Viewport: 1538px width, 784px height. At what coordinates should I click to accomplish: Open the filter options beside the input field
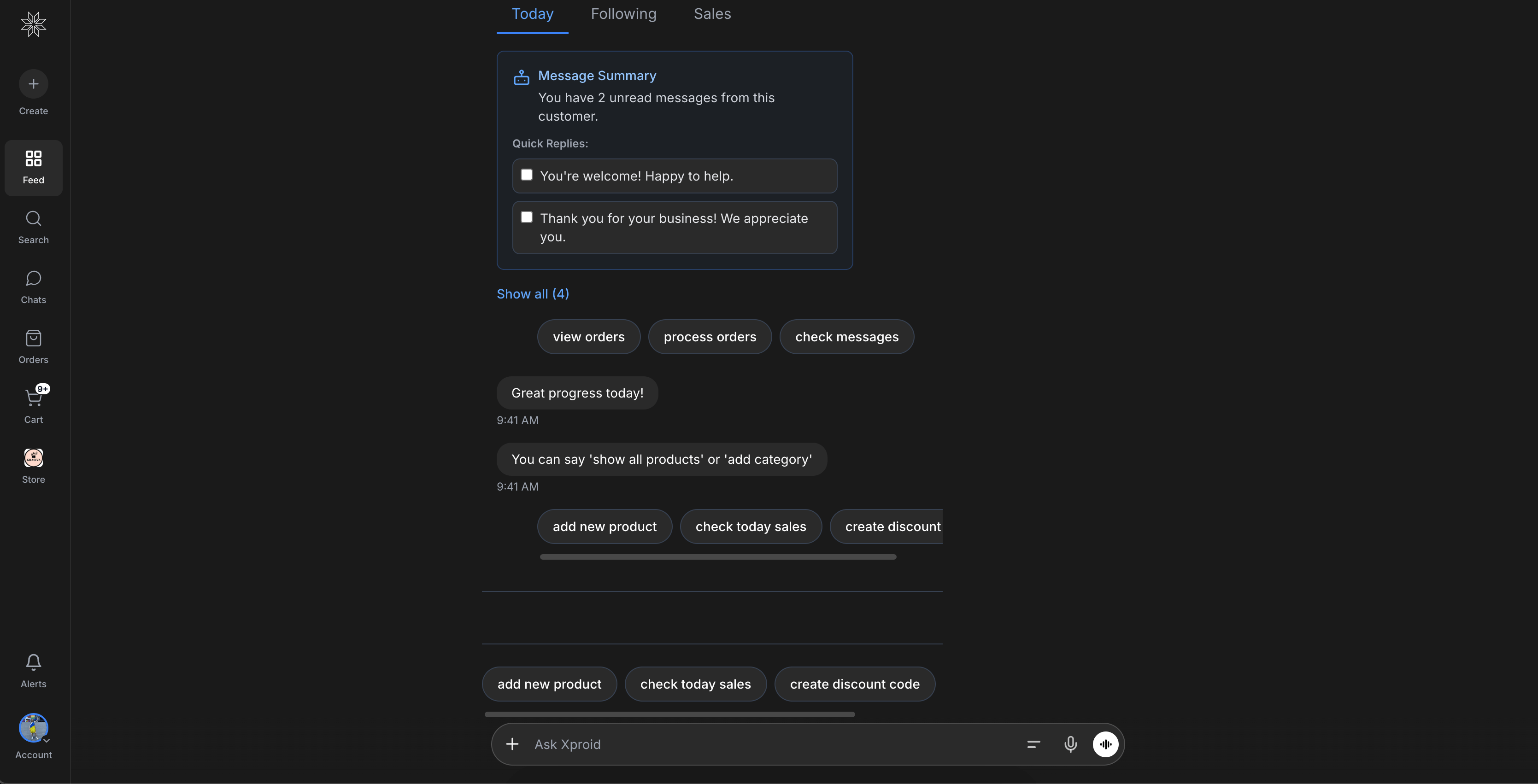point(1033,744)
